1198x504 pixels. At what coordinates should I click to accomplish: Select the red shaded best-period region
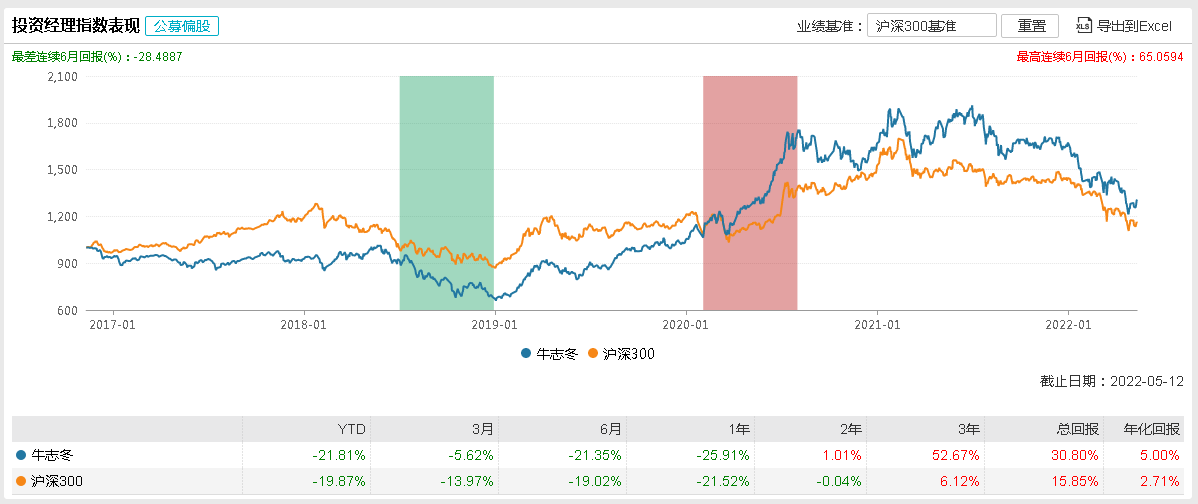click(x=750, y=193)
